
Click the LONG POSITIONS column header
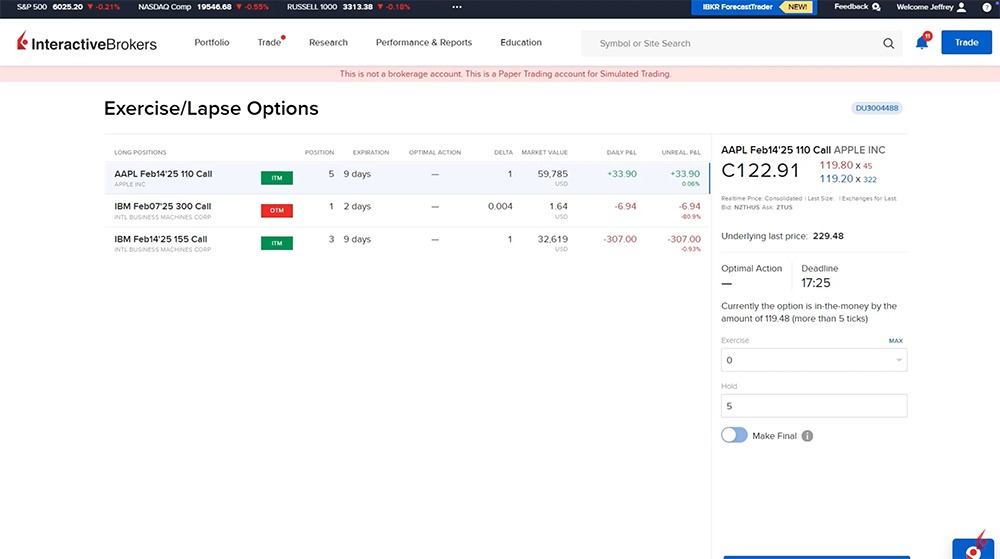click(x=140, y=153)
